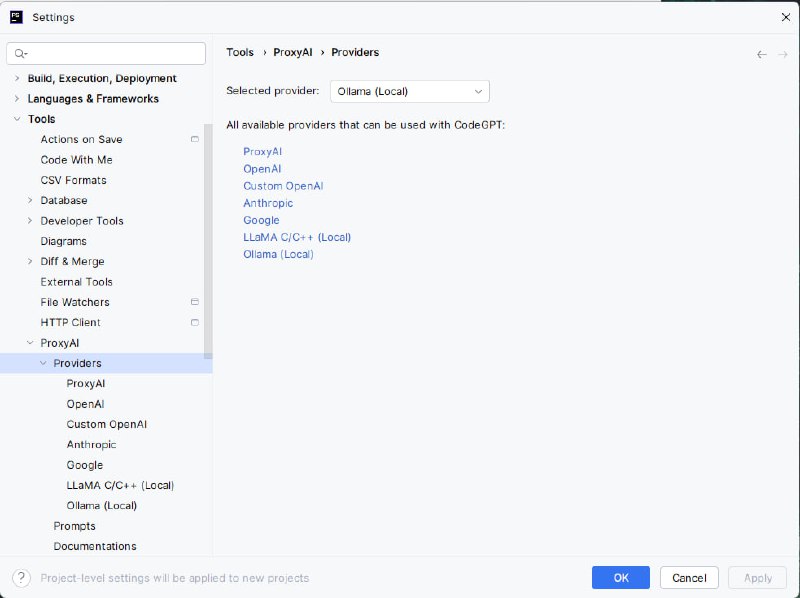Select the Database tree item
Screen dimensions: 800x598
tap(64, 201)
